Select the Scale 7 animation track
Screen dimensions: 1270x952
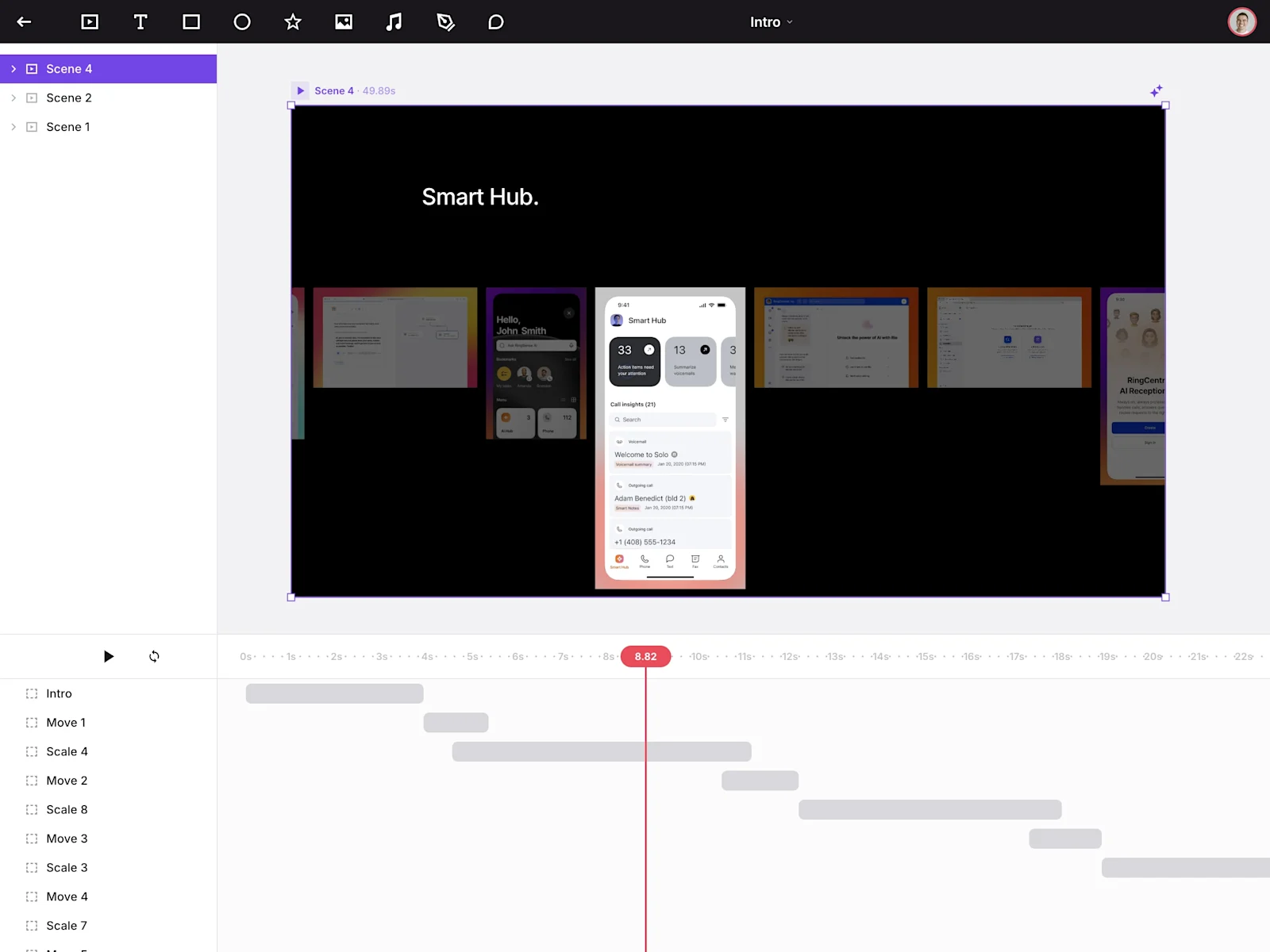point(108,925)
